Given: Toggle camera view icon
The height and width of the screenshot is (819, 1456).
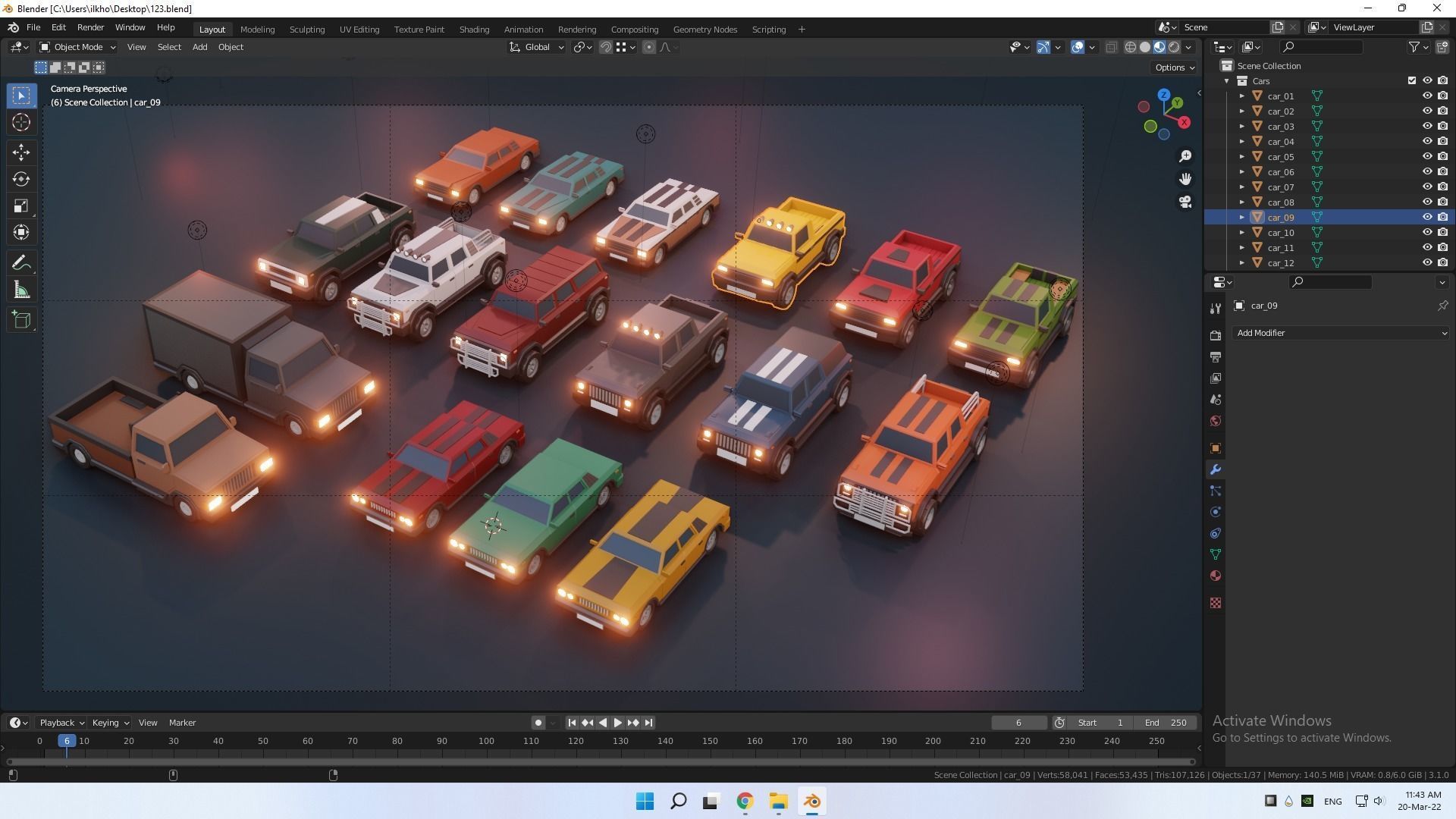Looking at the screenshot, I should tap(1185, 202).
